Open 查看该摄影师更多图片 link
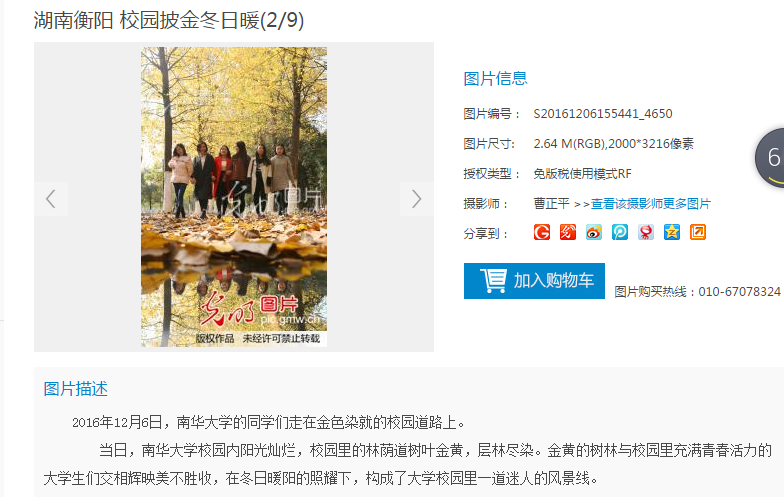The image size is (784, 497). (650, 204)
